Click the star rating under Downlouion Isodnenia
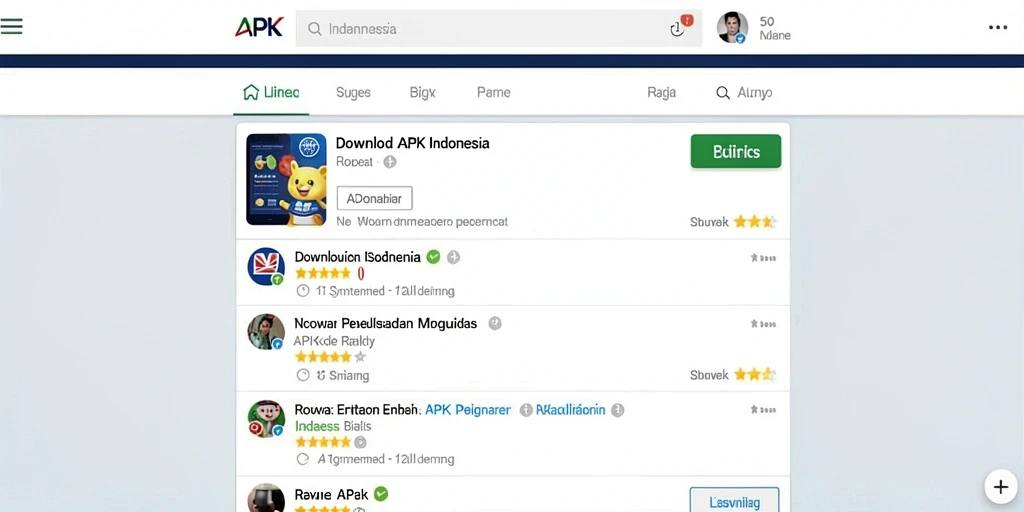This screenshot has height=512, width=1024. [x=323, y=274]
